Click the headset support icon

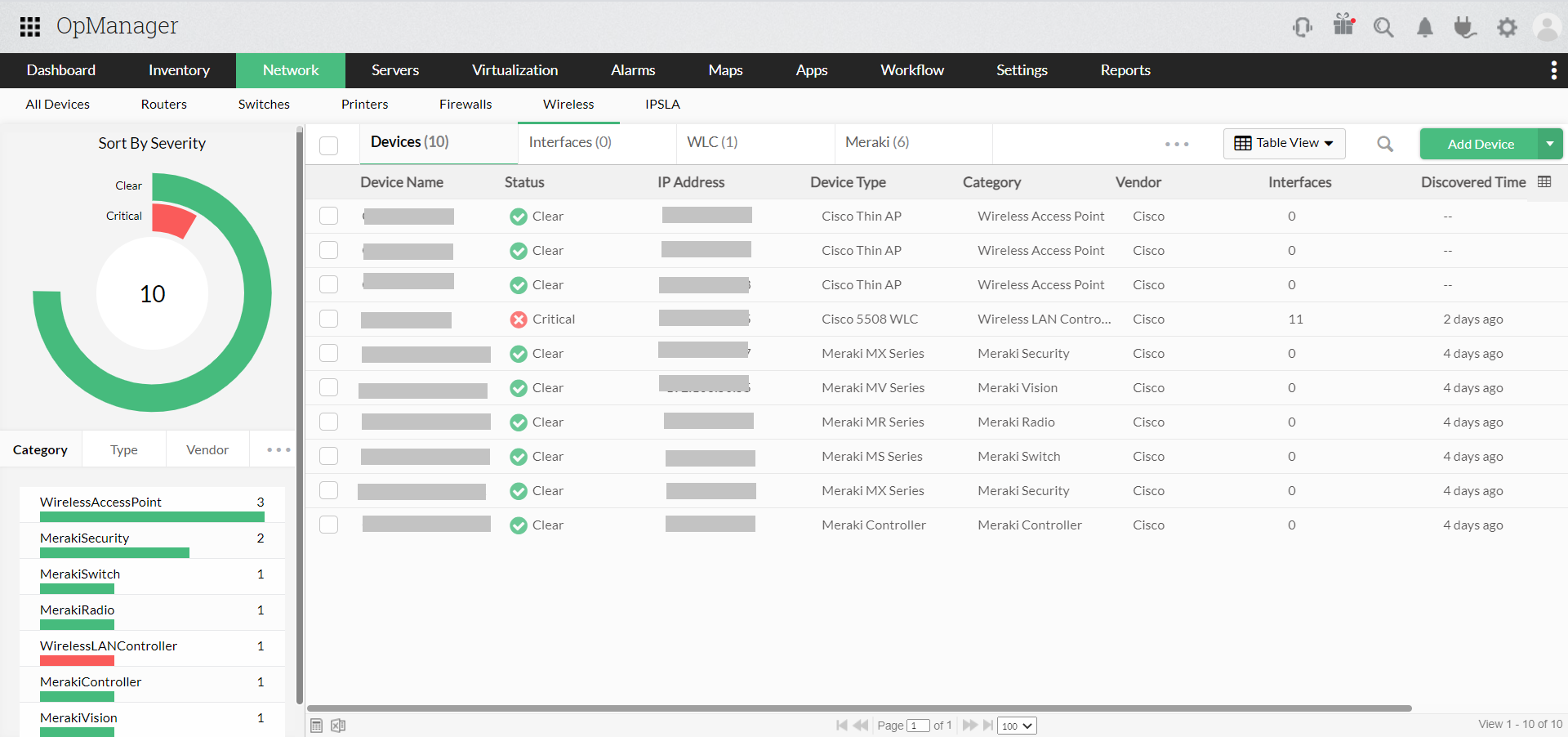1302,28
